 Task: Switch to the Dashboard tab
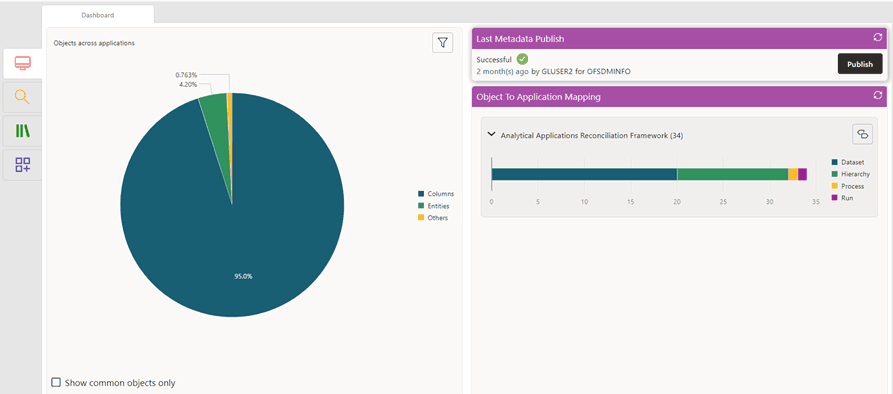tap(97, 15)
